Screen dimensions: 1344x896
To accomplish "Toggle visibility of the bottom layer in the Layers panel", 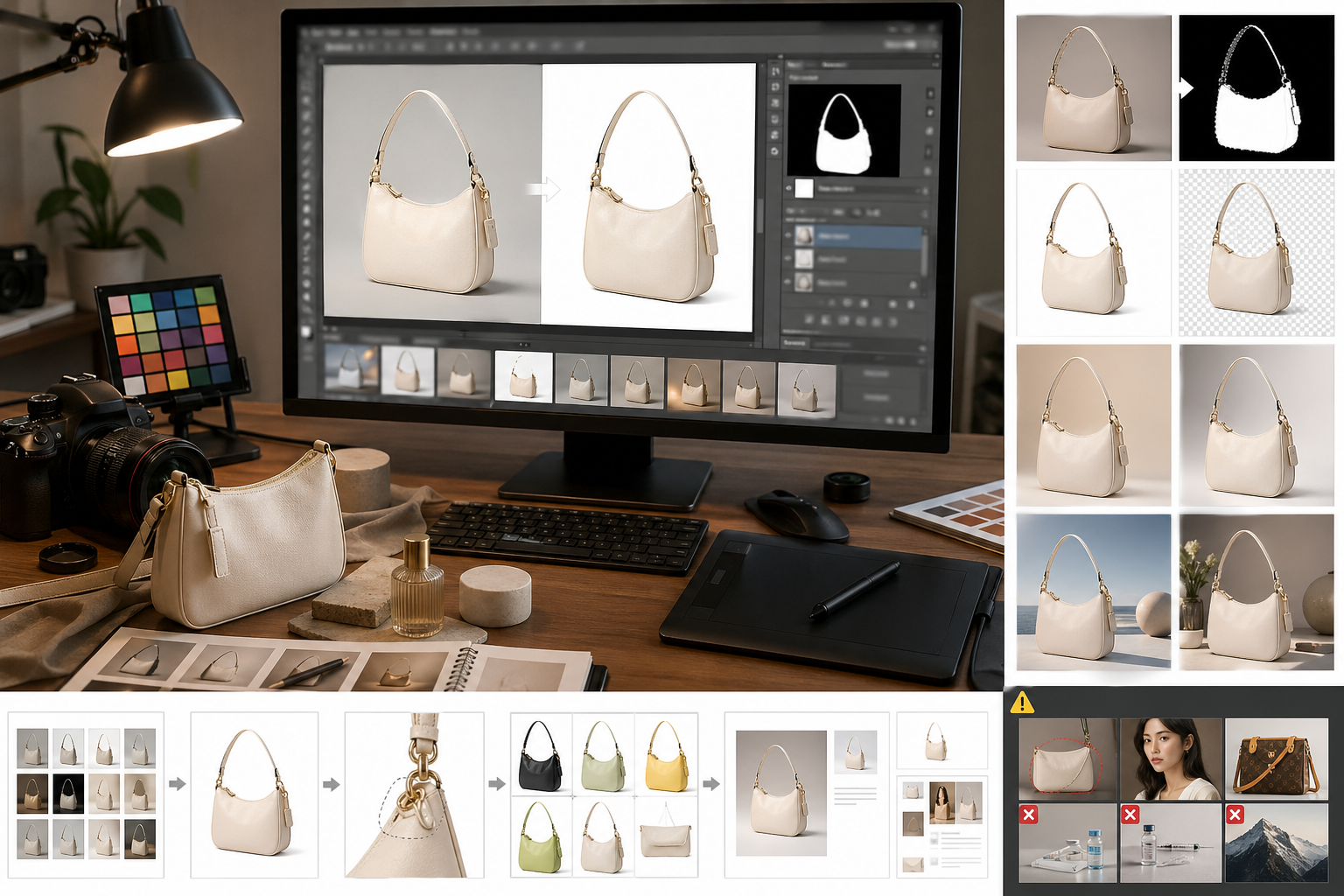I will pyautogui.click(x=788, y=282).
